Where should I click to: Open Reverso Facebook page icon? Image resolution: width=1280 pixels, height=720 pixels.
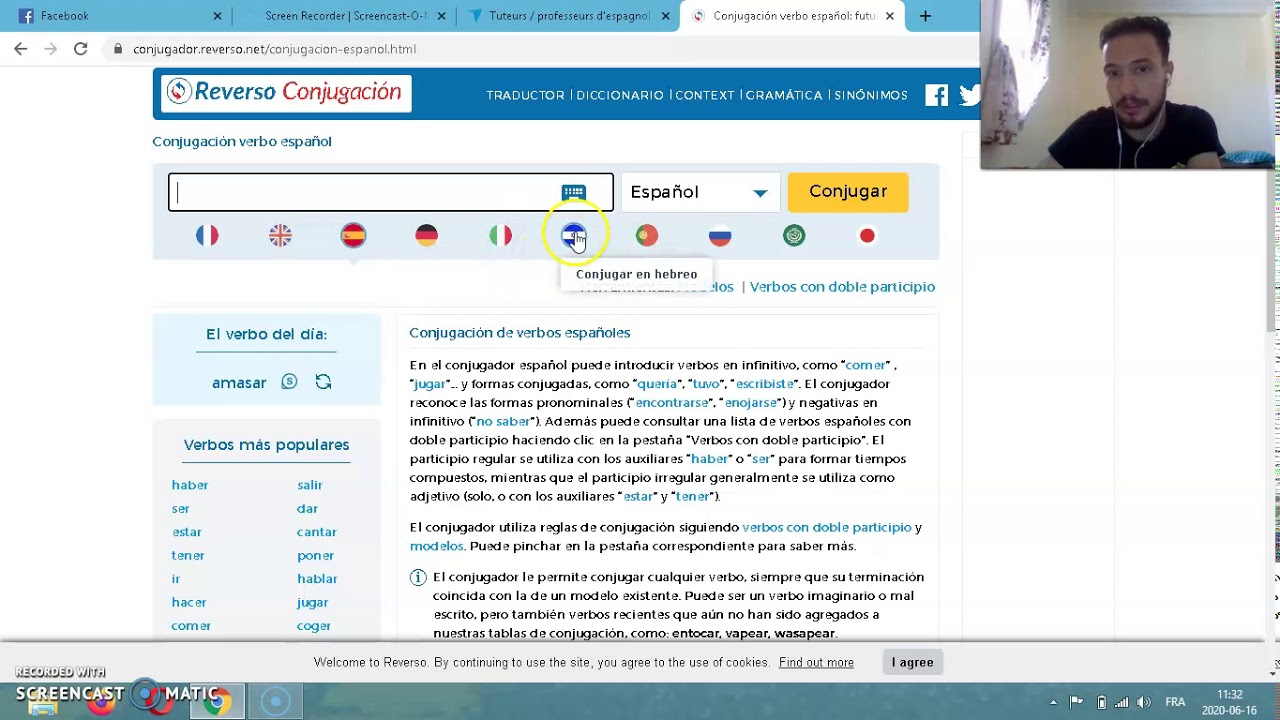pos(936,95)
